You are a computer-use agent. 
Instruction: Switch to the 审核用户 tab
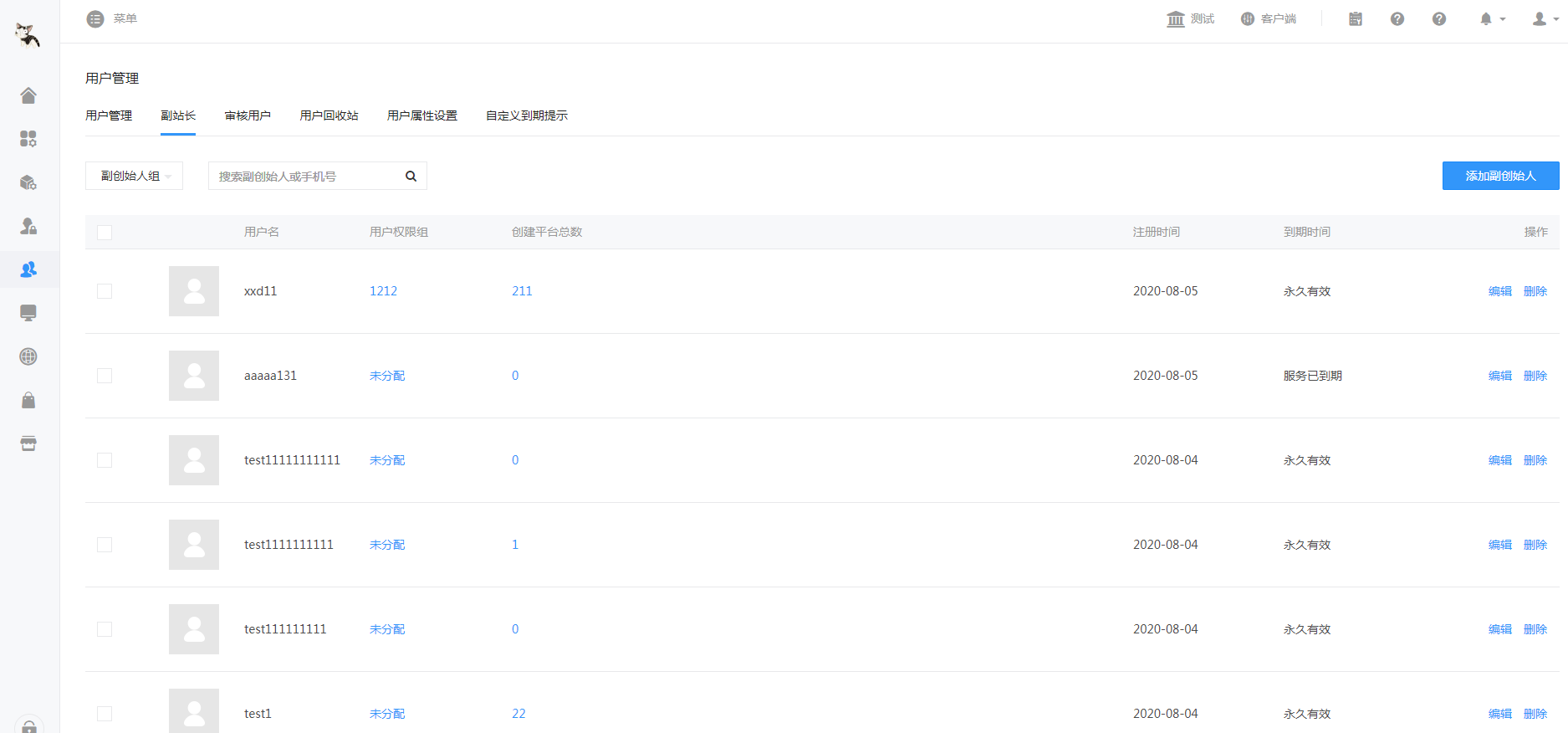[x=248, y=115]
